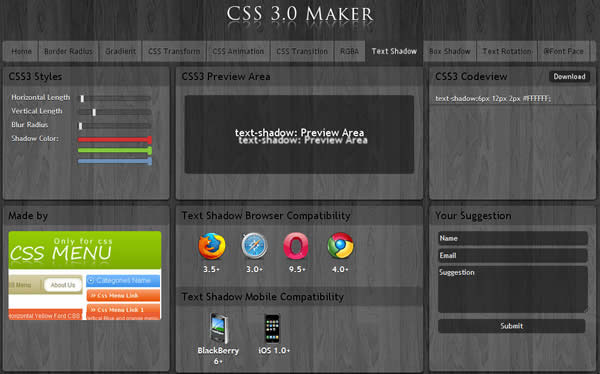Go to the Text Rotation tab
The height and width of the screenshot is (374, 600).
coord(507,51)
